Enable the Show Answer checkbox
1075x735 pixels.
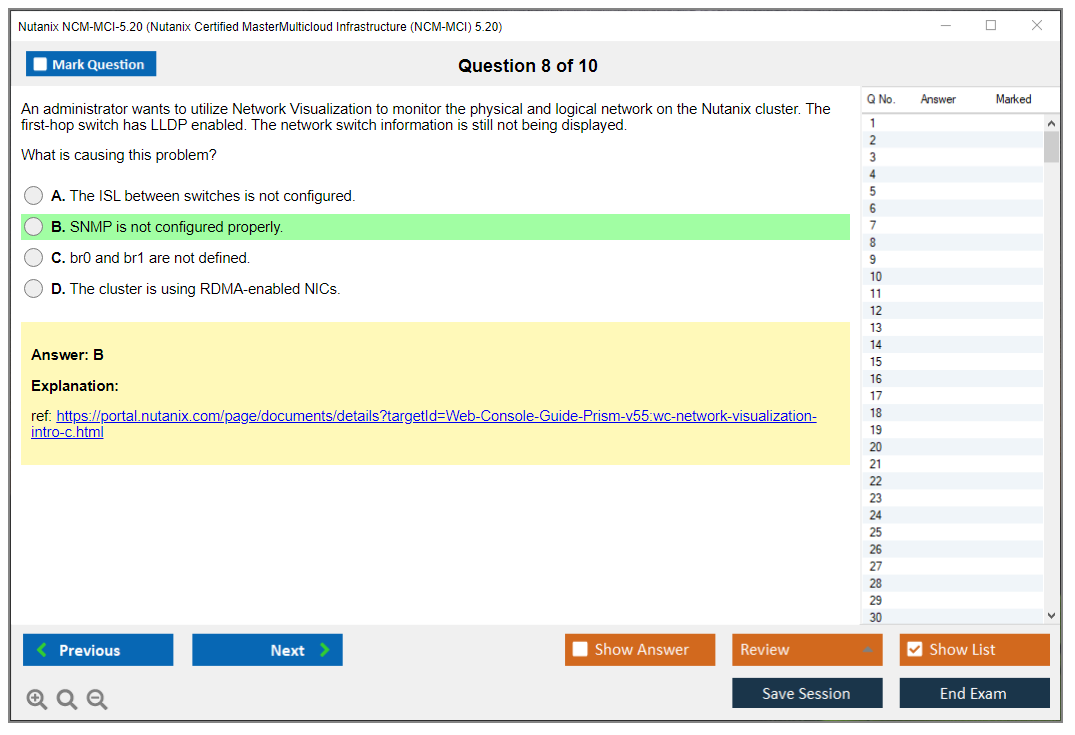click(580, 650)
